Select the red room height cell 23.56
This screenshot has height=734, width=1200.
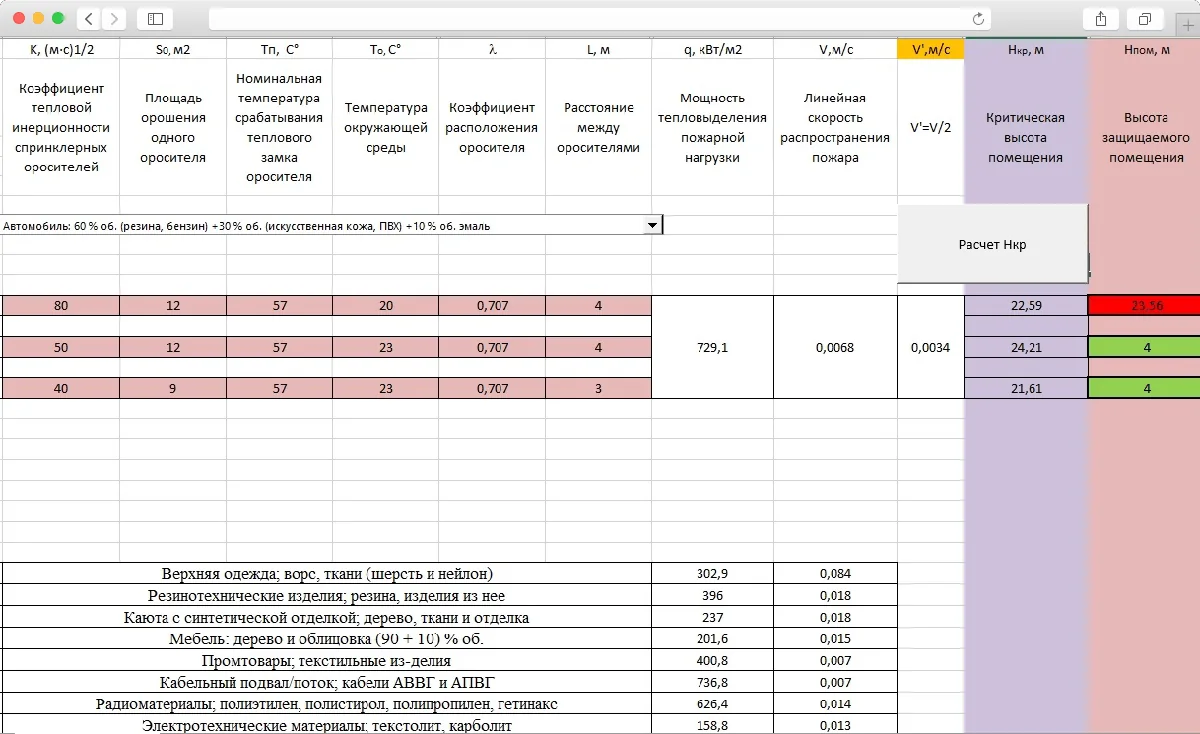(1144, 306)
